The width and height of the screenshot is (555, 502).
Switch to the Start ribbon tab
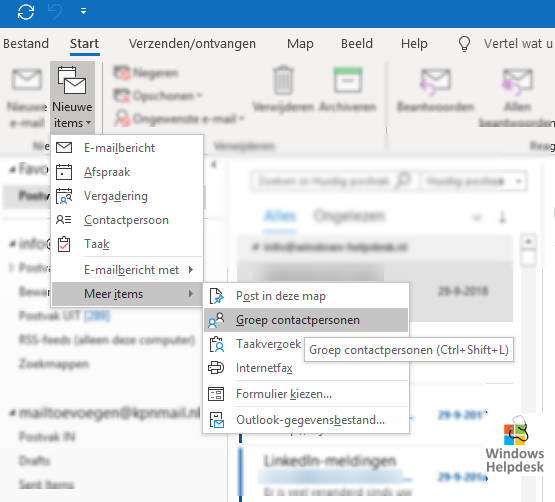tap(84, 44)
